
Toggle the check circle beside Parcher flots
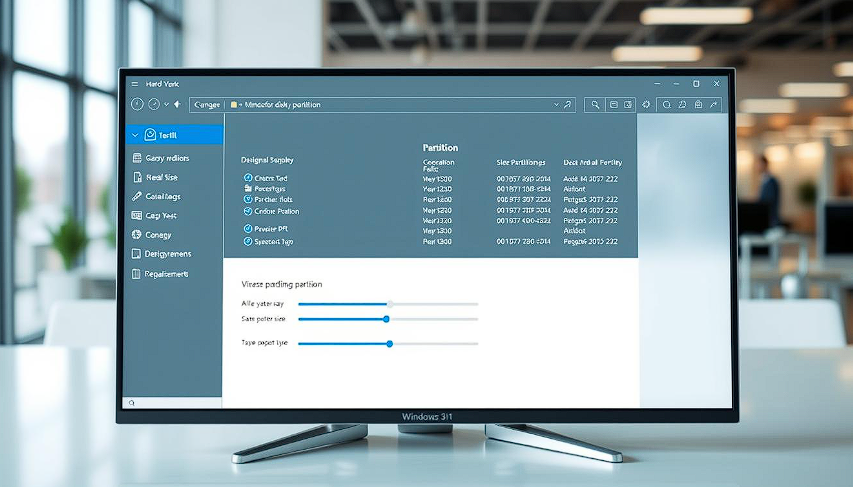[x=248, y=199]
